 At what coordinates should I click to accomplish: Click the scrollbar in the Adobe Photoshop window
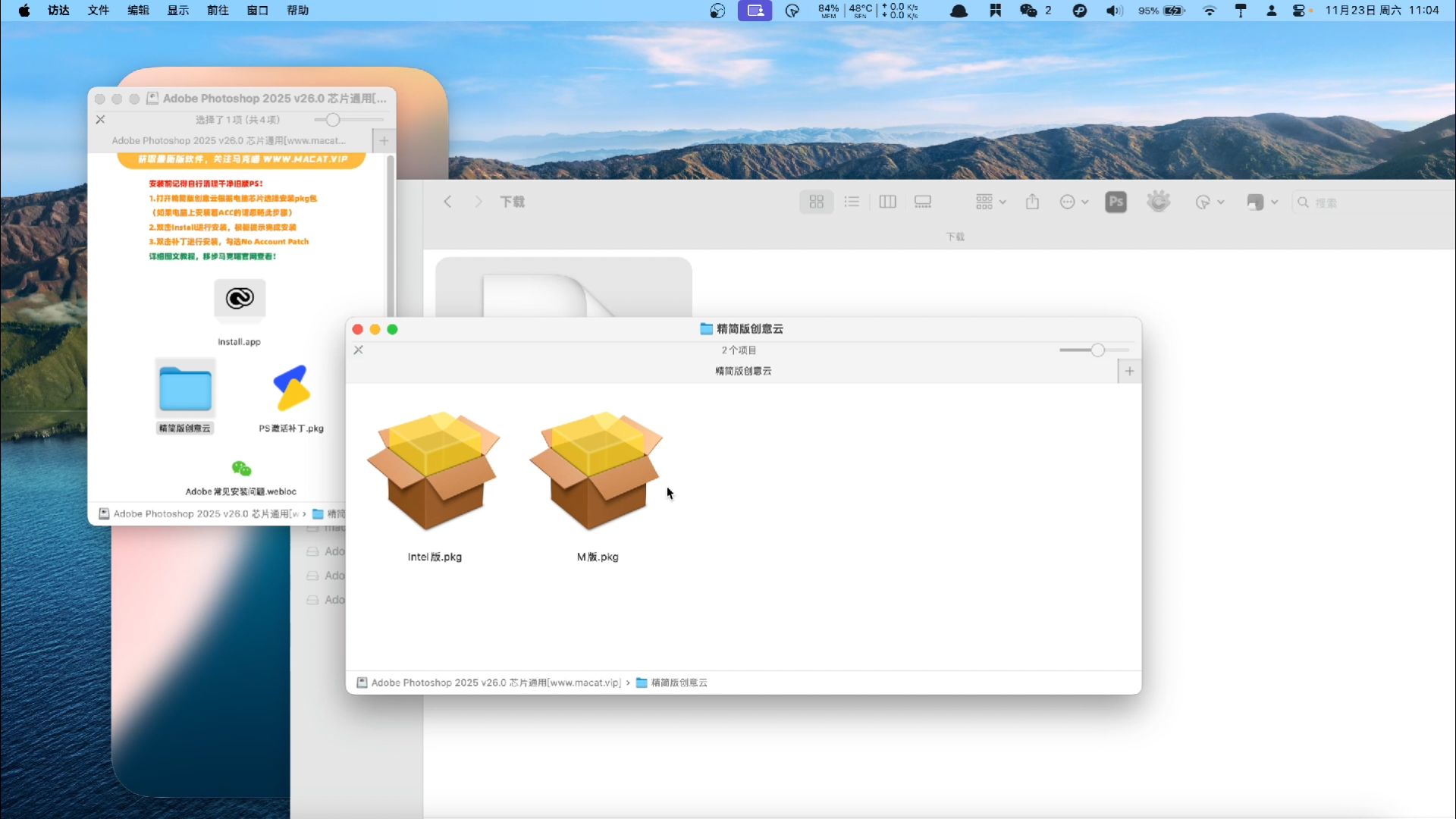pyautogui.click(x=391, y=235)
